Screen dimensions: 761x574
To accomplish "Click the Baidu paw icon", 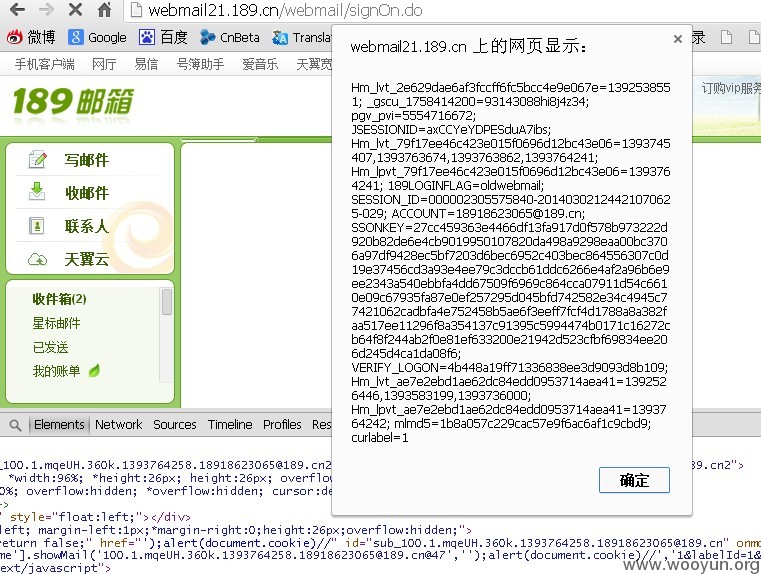I will (147, 37).
